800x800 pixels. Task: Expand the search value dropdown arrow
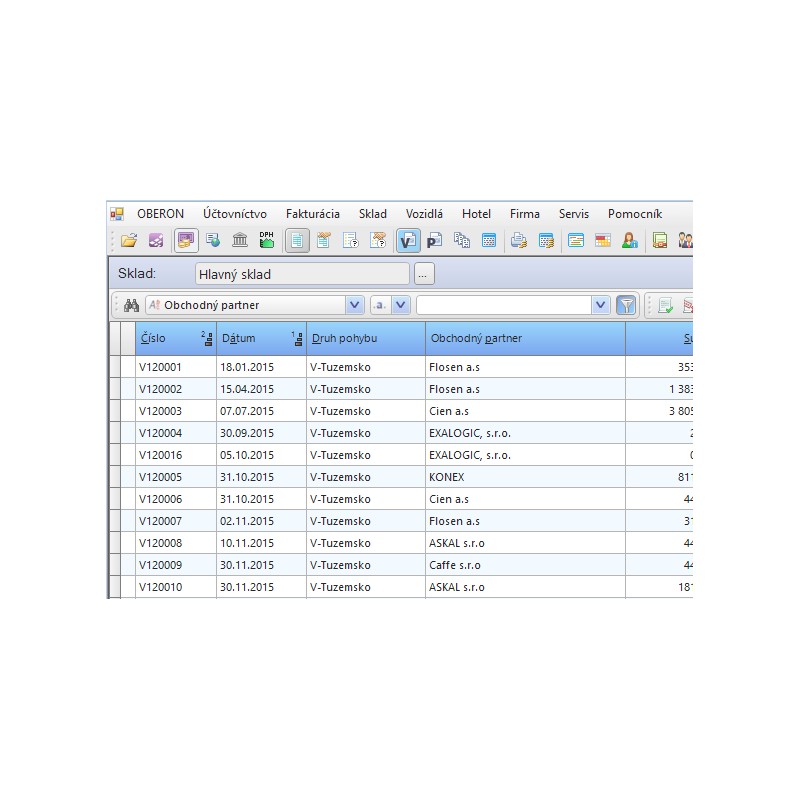pos(601,305)
